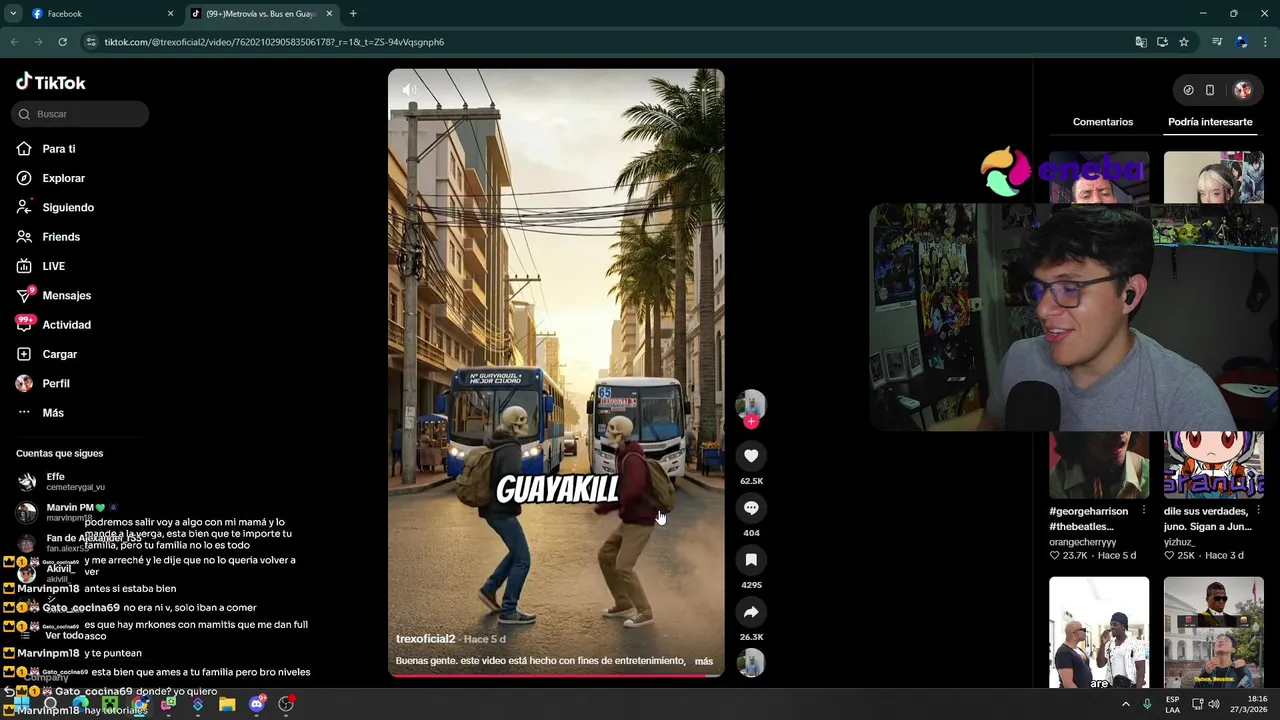Save video with the bookmark icon
Viewport: 1280px width, 720px height.
coord(751,560)
